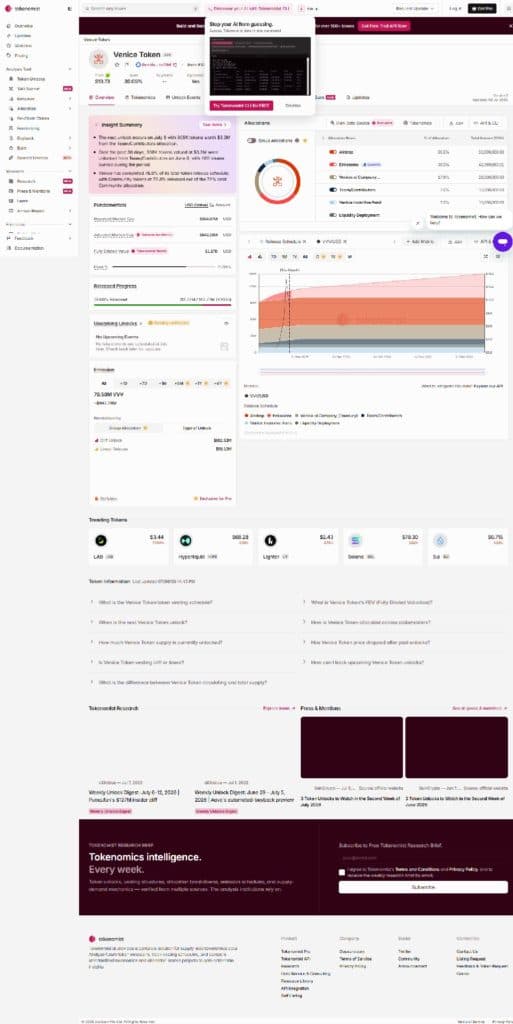513x1024 pixels.
Task: Expand 'When is the next Venice Token unlock?'
Action: coord(192,622)
